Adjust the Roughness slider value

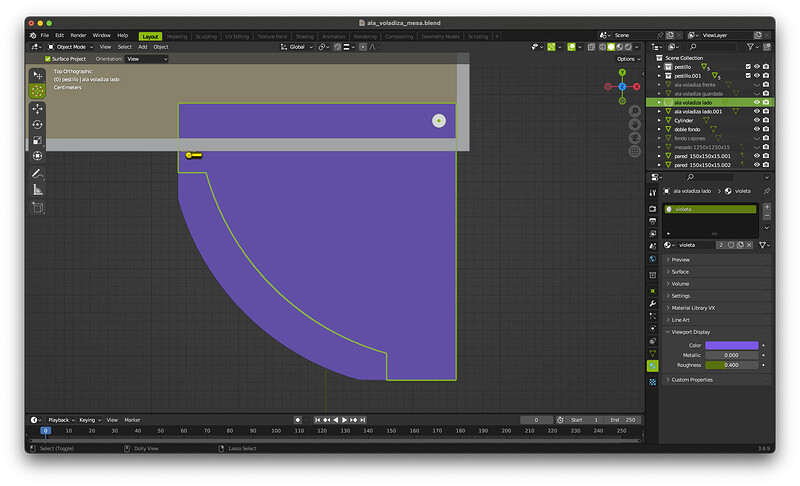pos(732,365)
